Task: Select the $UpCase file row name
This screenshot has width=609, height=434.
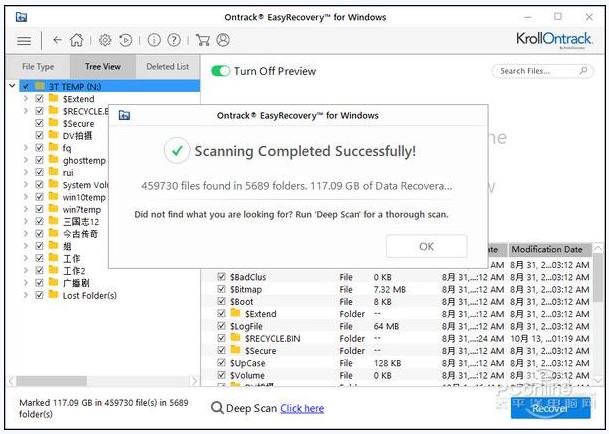Action: tap(247, 363)
